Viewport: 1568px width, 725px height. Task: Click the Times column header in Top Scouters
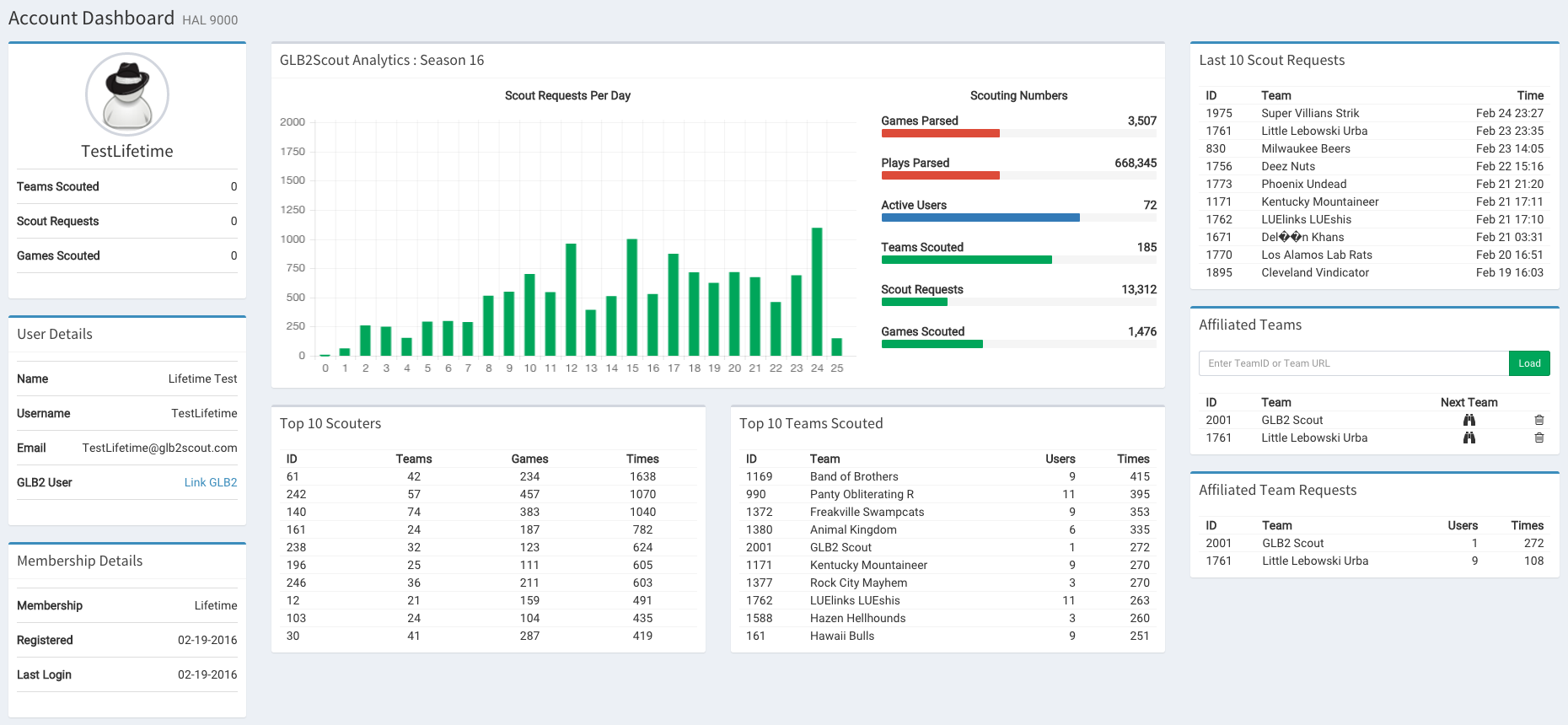coord(642,459)
